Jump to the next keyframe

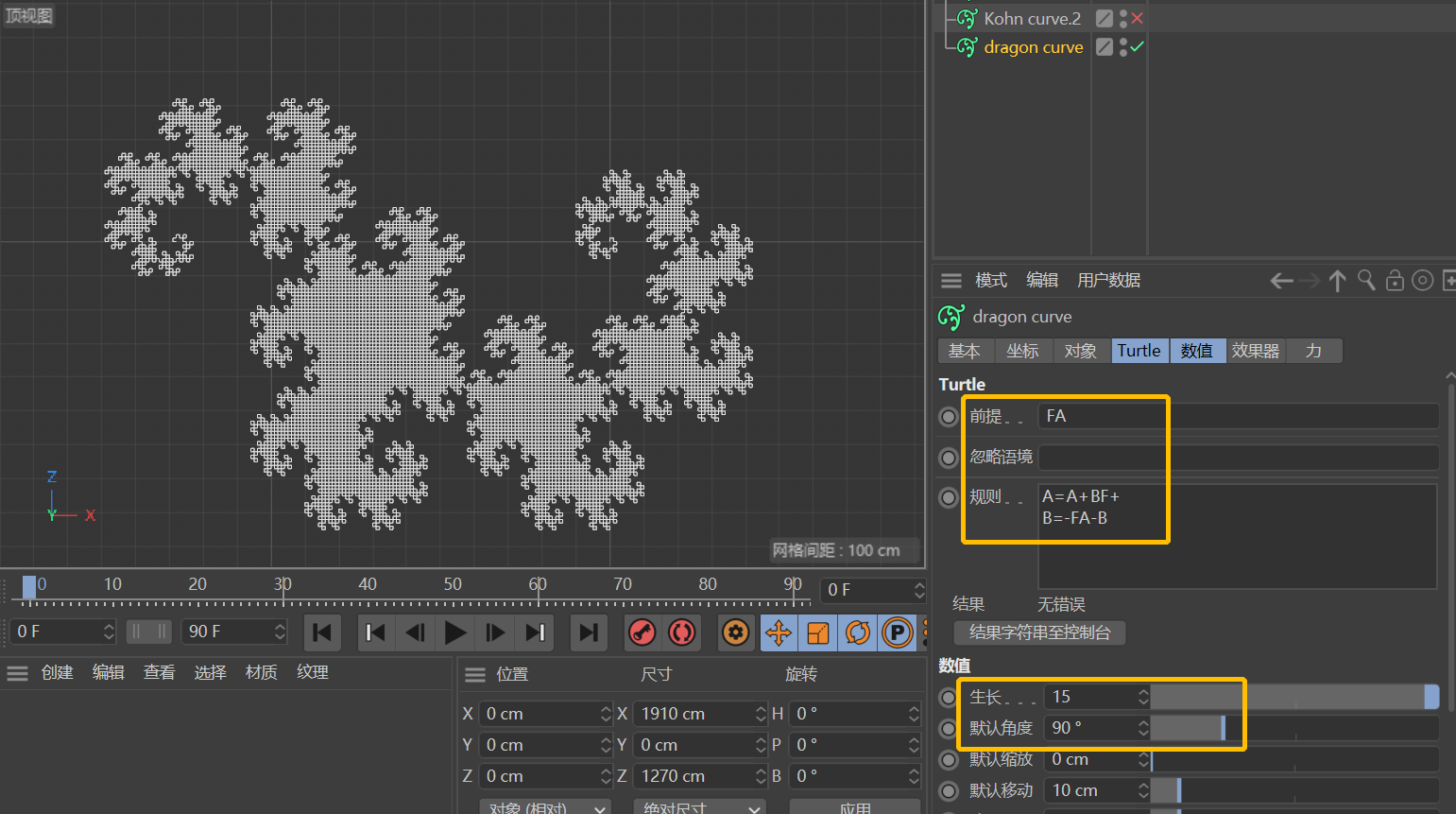tap(536, 632)
